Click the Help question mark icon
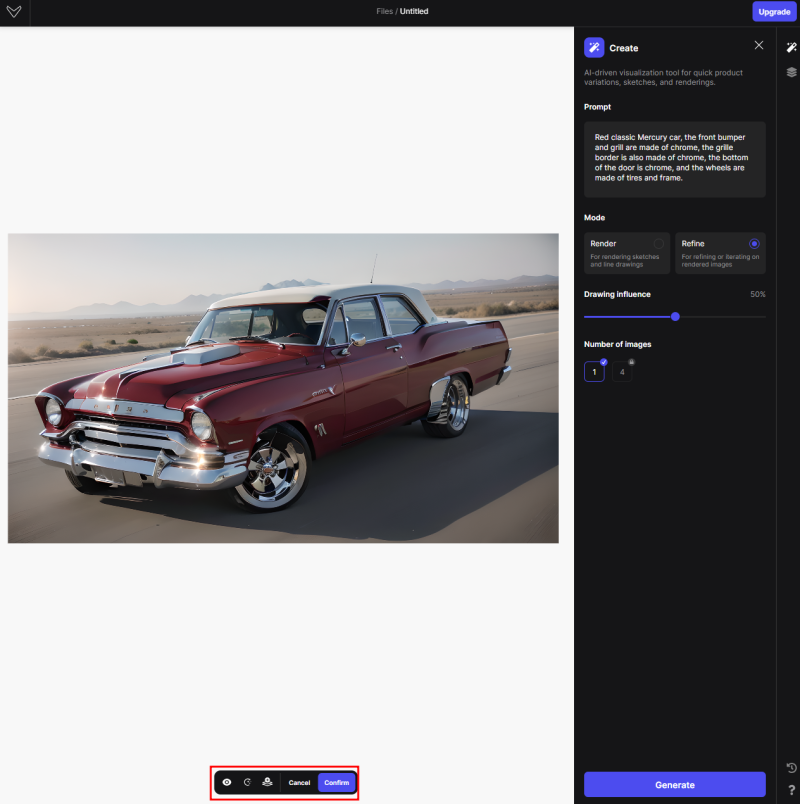The width and height of the screenshot is (800, 804). tap(791, 791)
